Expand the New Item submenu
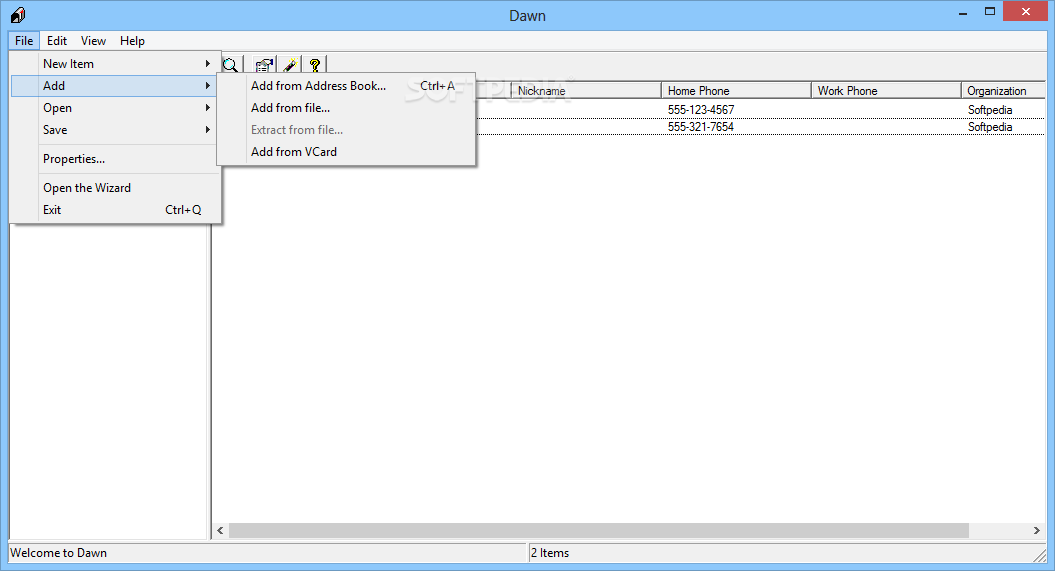 point(116,64)
